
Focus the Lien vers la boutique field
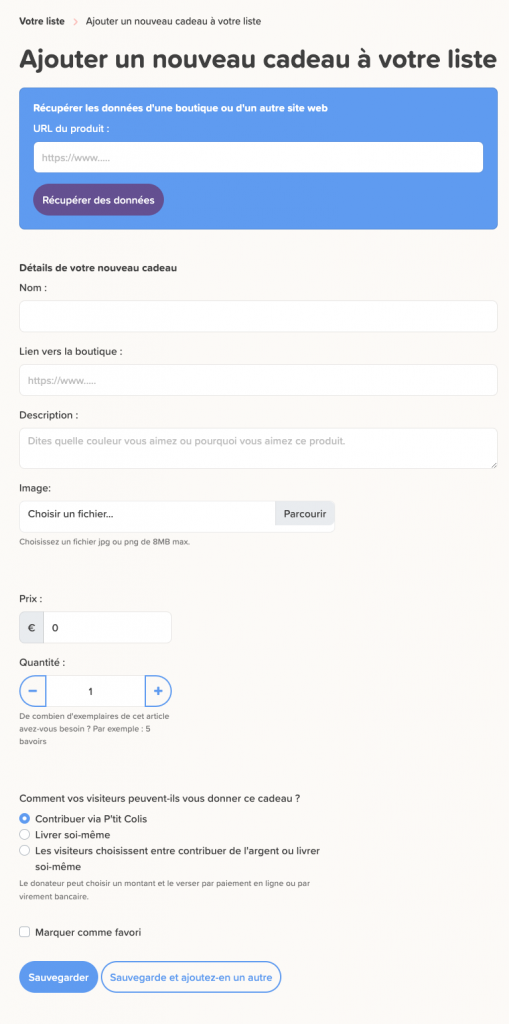coord(258,380)
